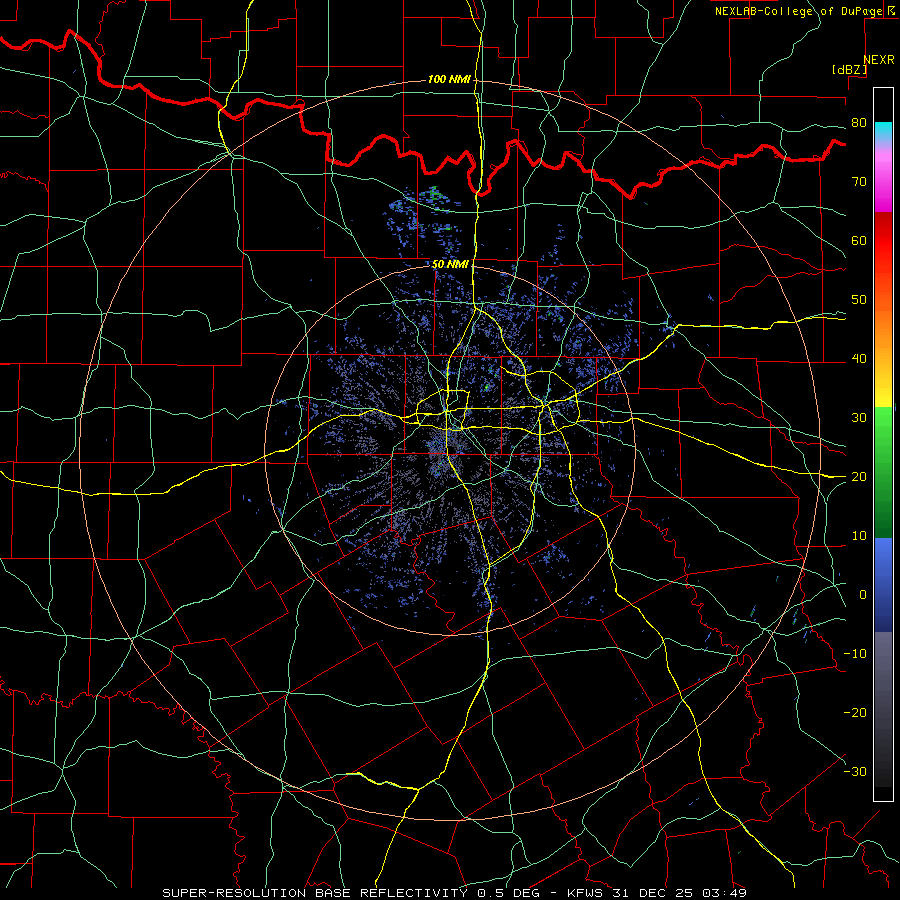Click the 50 dBZ scale value
Viewport: 900px width, 900px height.
[x=859, y=300]
